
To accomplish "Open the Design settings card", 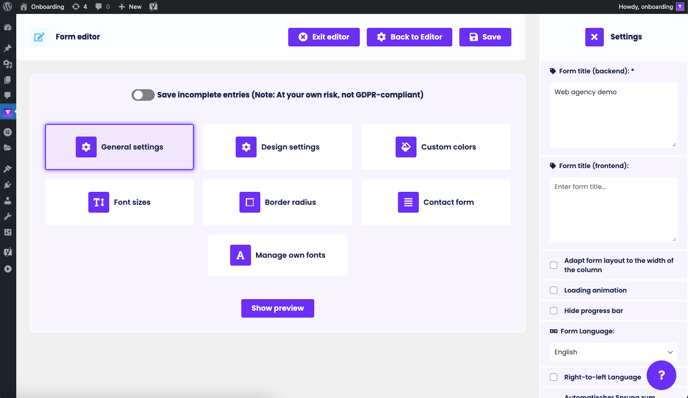I will click(278, 147).
